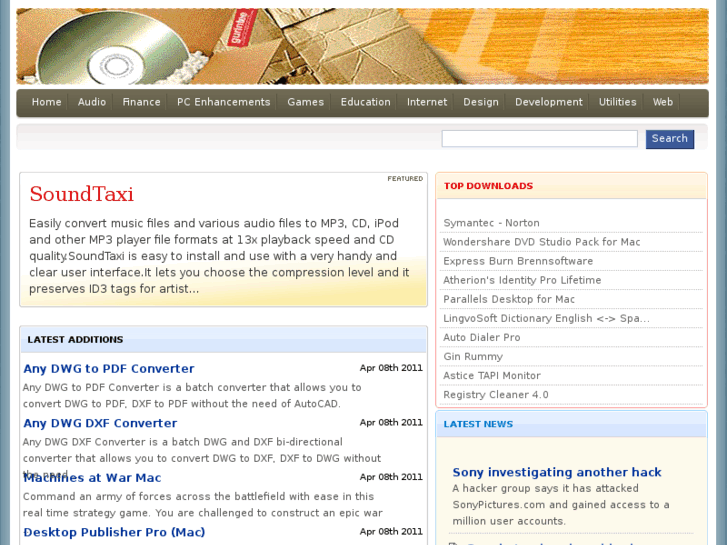Click the Sony hack news summary text

pos(561,505)
